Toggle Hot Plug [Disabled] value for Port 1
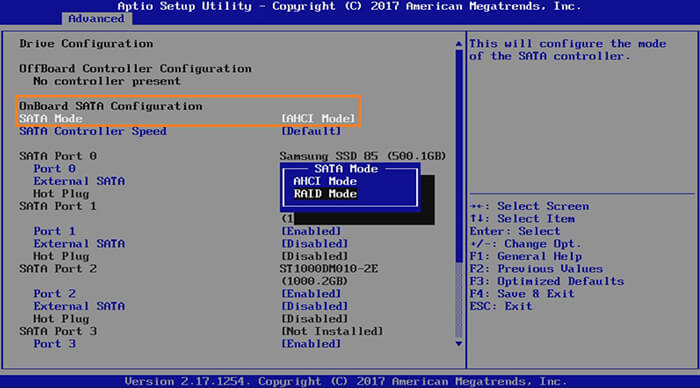Viewport: 700px width, 388px height. coord(315,256)
